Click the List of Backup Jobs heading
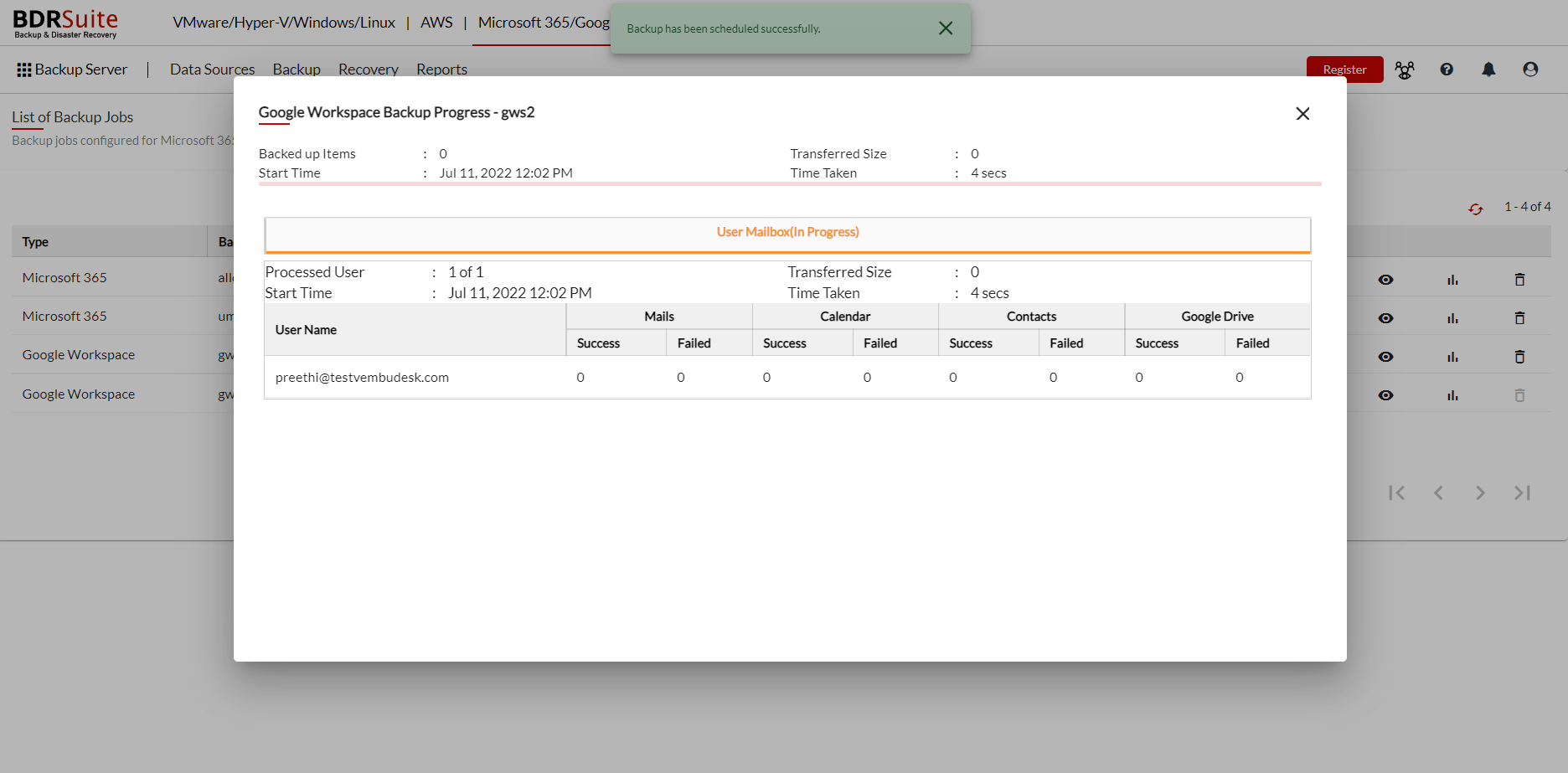The height and width of the screenshot is (773, 1568). (72, 117)
